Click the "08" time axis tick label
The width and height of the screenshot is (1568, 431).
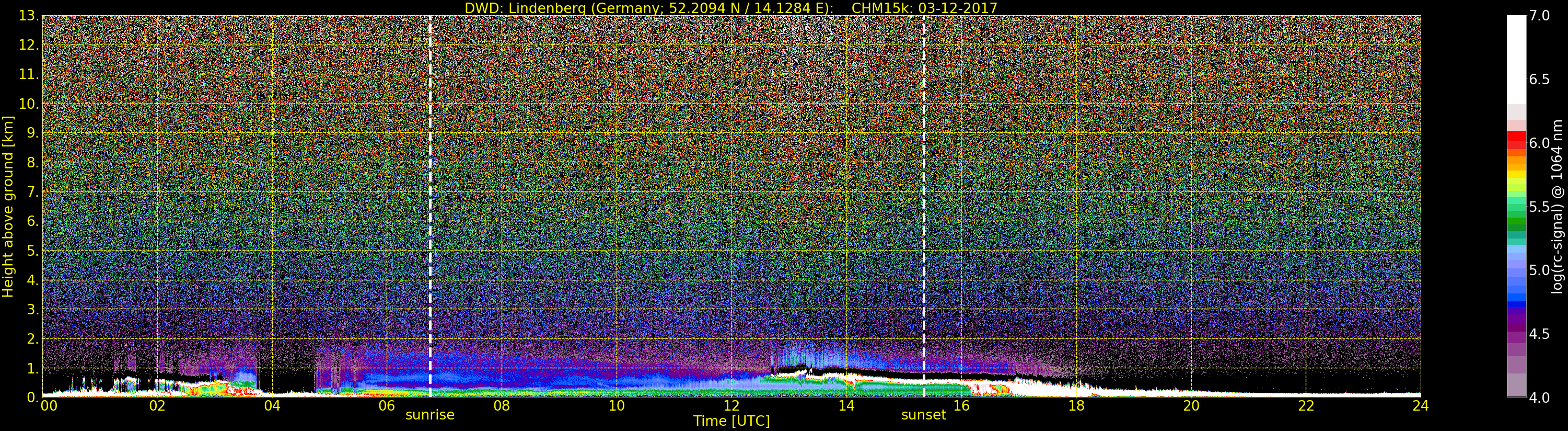(x=502, y=406)
